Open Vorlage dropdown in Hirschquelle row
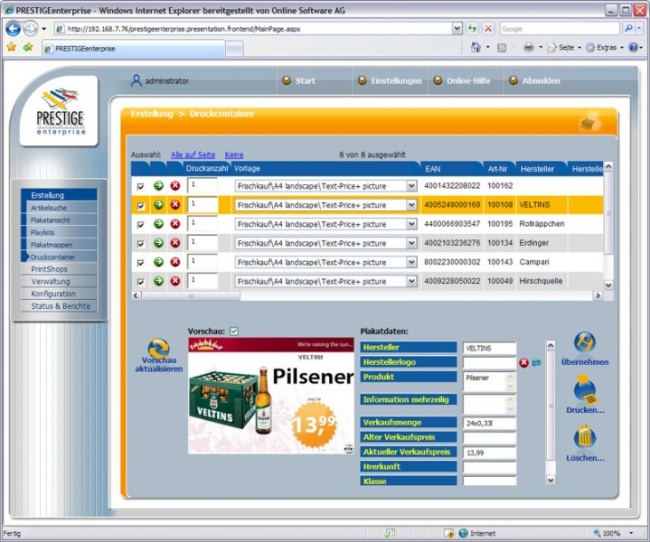 (411, 281)
